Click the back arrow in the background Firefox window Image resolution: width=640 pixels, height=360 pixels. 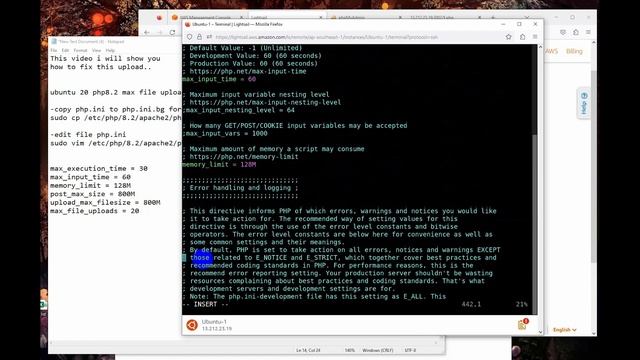[147, 32]
